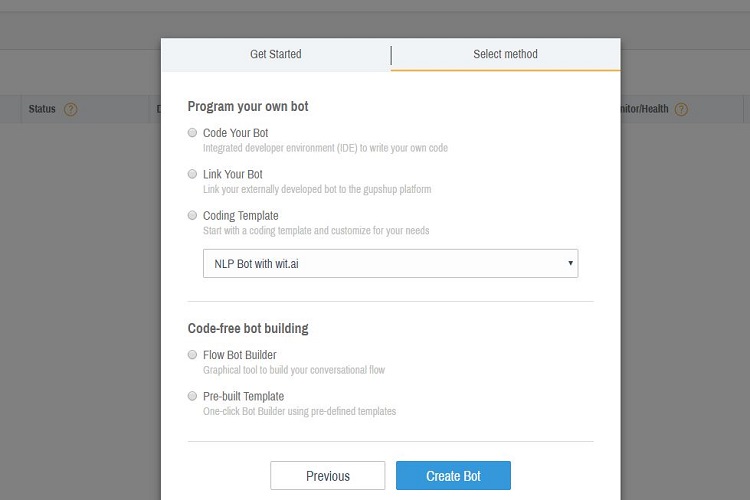Image resolution: width=750 pixels, height=500 pixels.
Task: Select the Code Your Bot radio button
Action: click(192, 133)
